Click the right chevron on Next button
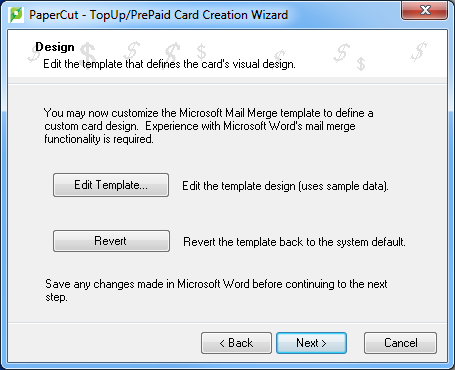 [x=324, y=343]
